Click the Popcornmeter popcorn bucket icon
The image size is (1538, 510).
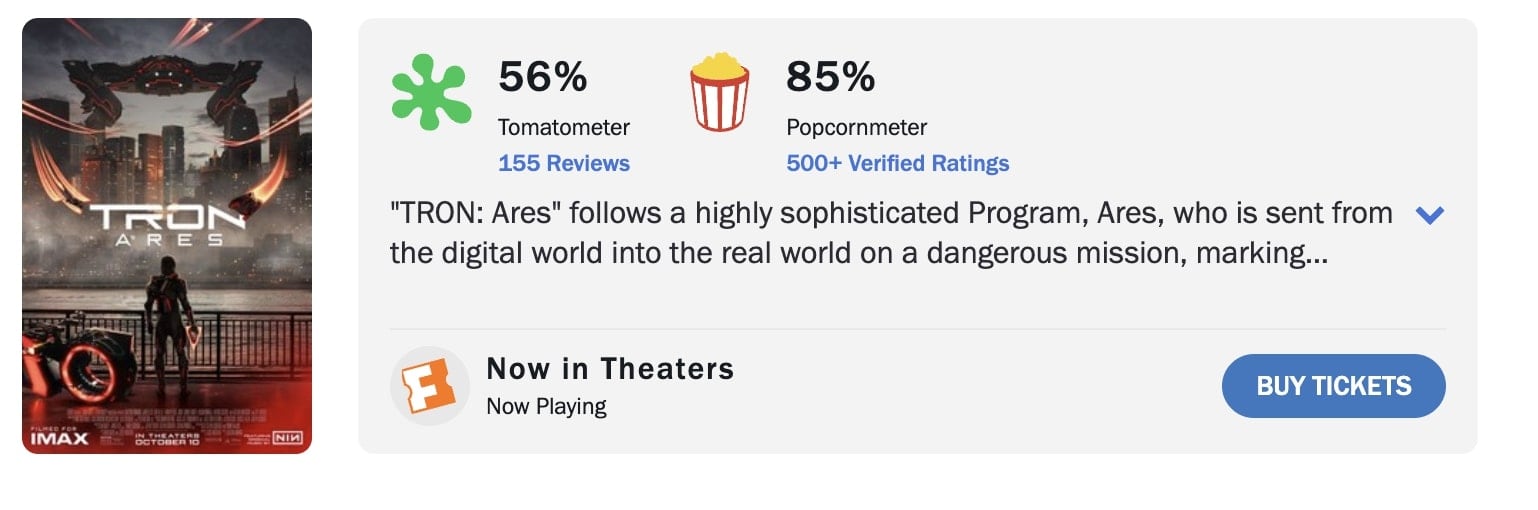[719, 92]
